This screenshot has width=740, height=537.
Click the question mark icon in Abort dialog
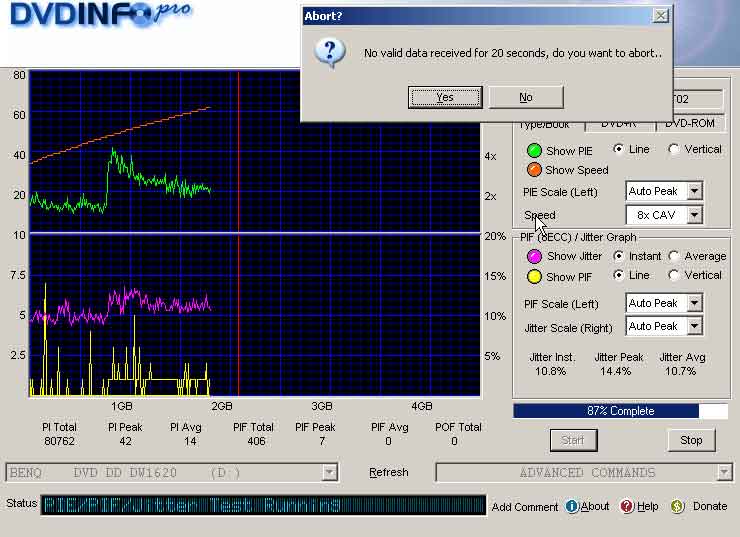(x=330, y=53)
